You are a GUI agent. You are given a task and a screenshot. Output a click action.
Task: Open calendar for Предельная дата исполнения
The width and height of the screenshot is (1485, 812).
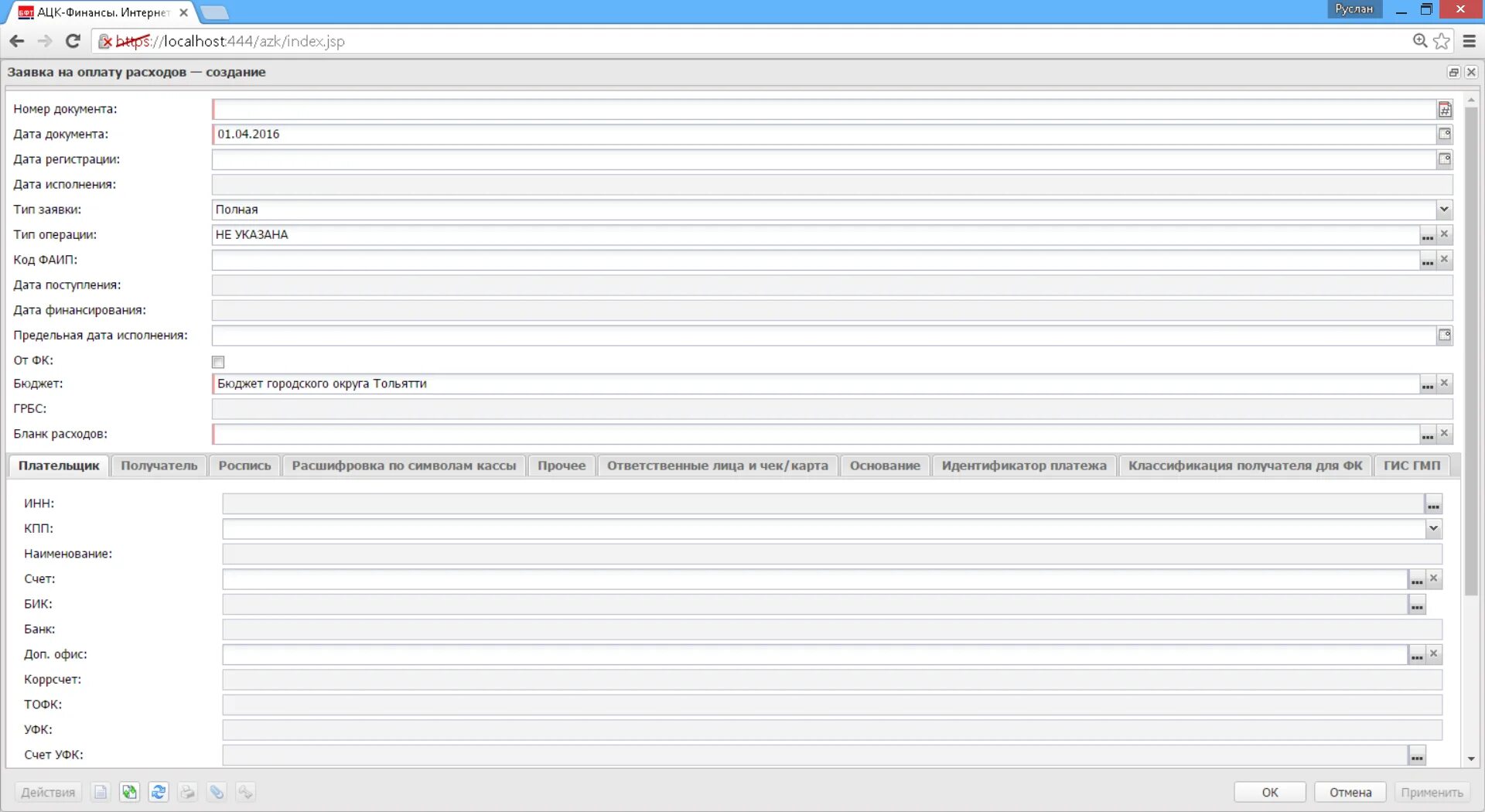click(1444, 336)
